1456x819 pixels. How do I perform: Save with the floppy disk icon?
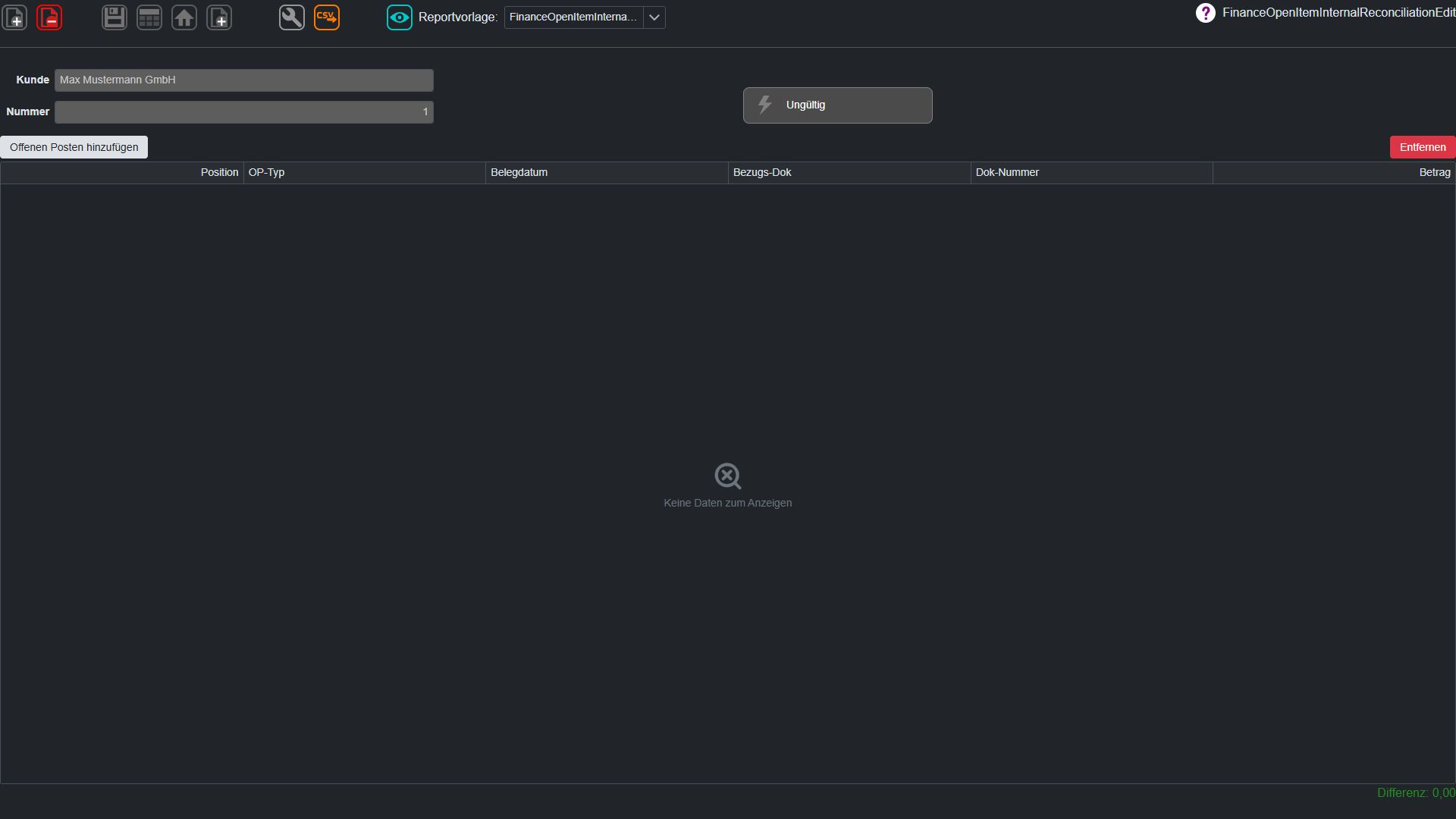click(115, 17)
